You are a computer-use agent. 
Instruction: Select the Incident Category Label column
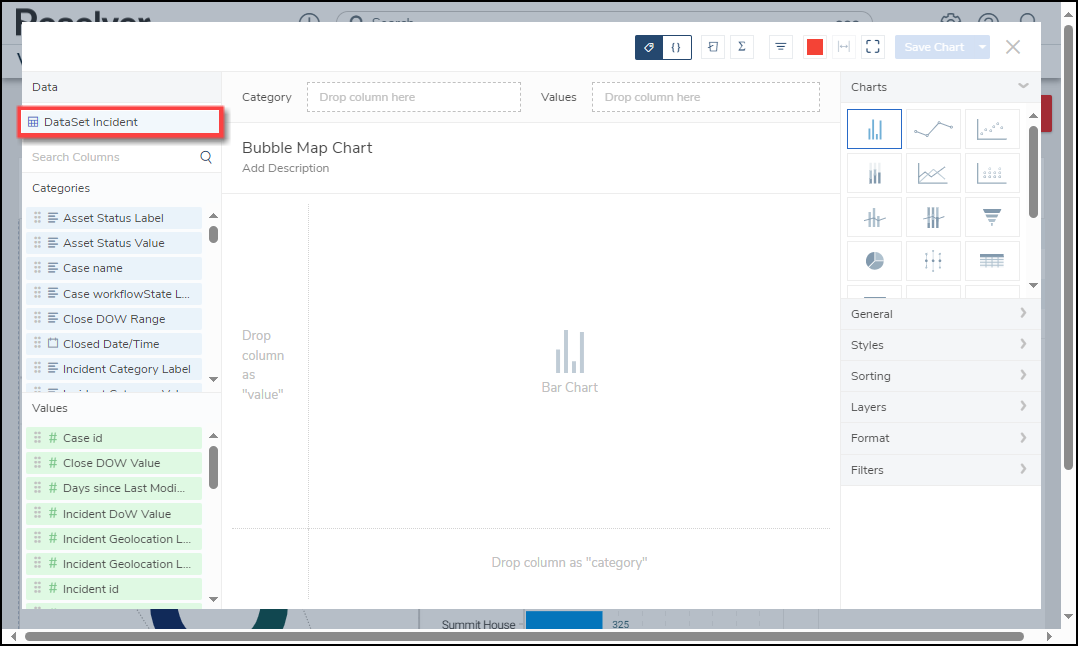(114, 369)
